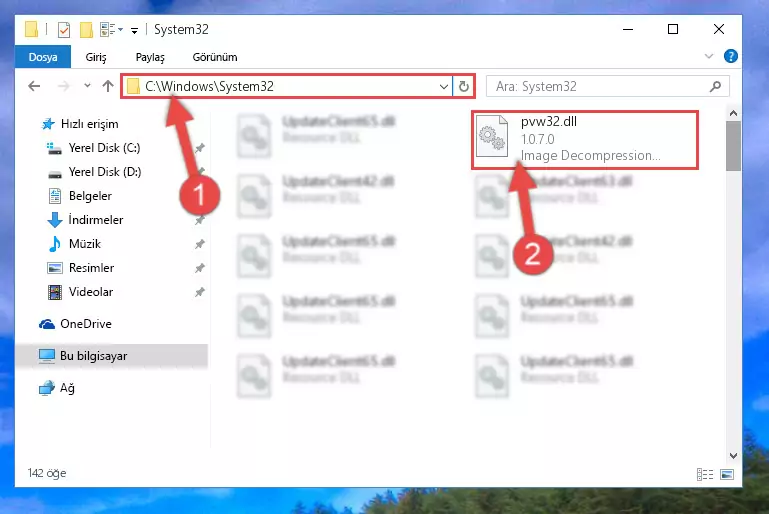This screenshot has height=514, width=769.
Task: Close the System32 window
Action: [719, 29]
